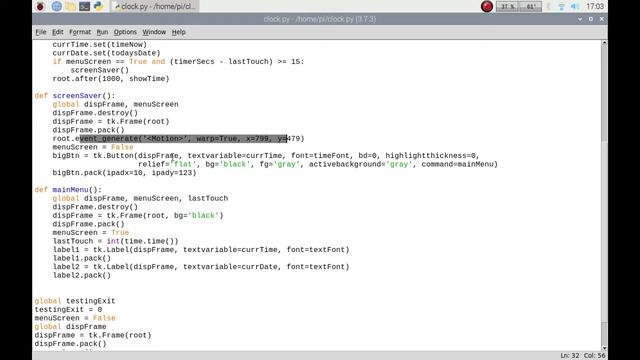Viewport: 640px width, 360px height.
Task: Click the 'label2.pack()' line
Action: 82,275
